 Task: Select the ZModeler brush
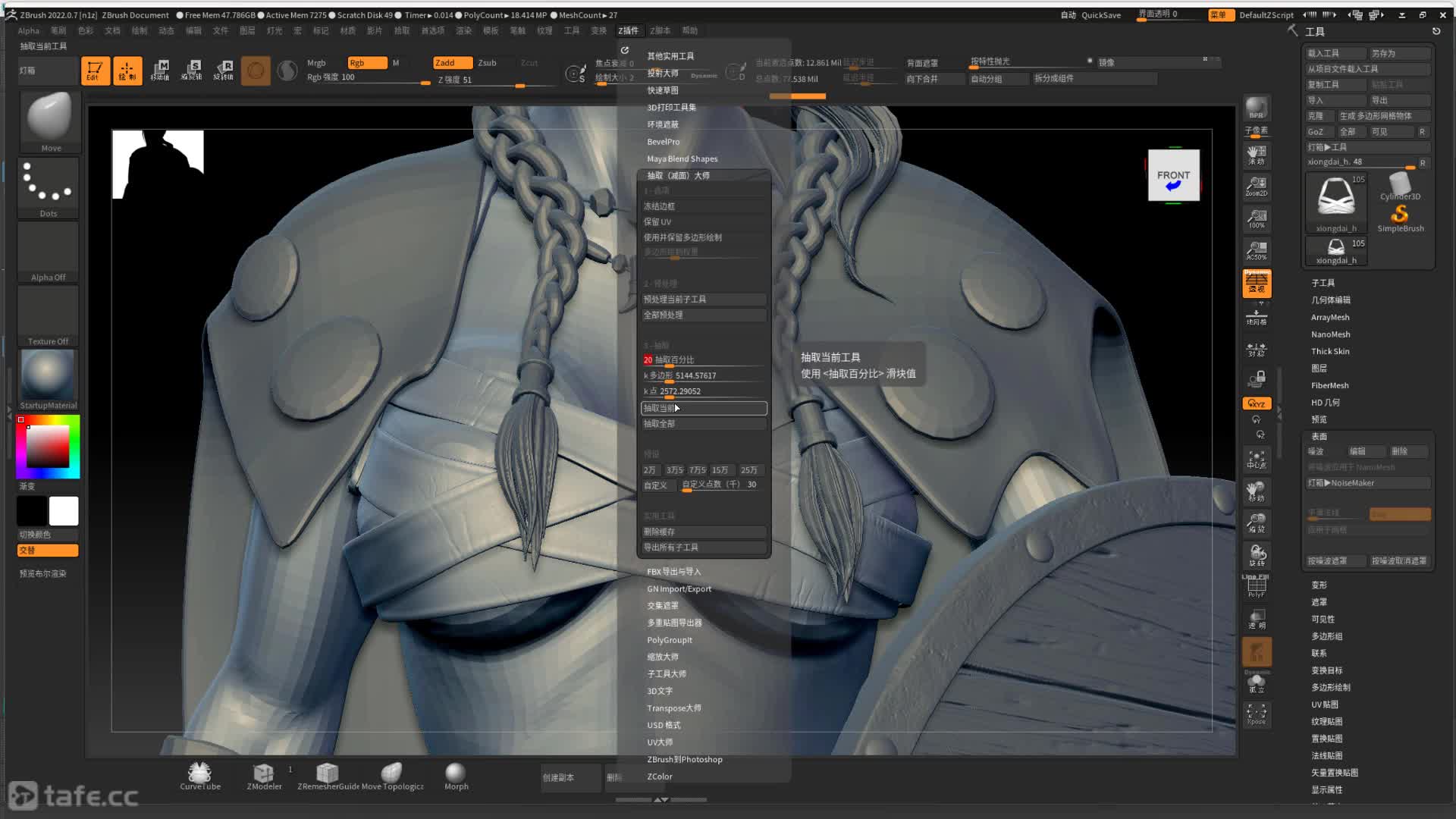264,777
